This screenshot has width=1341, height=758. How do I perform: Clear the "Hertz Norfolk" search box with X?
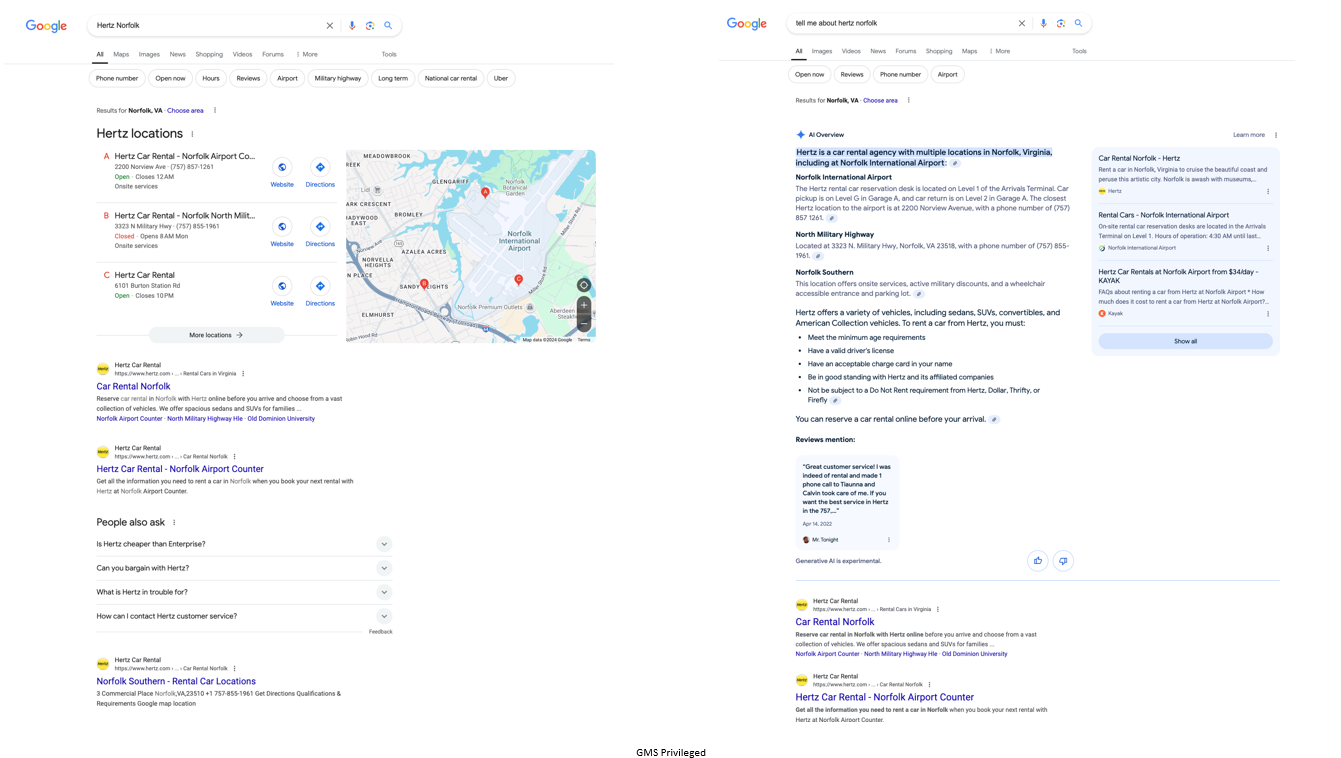pos(330,25)
